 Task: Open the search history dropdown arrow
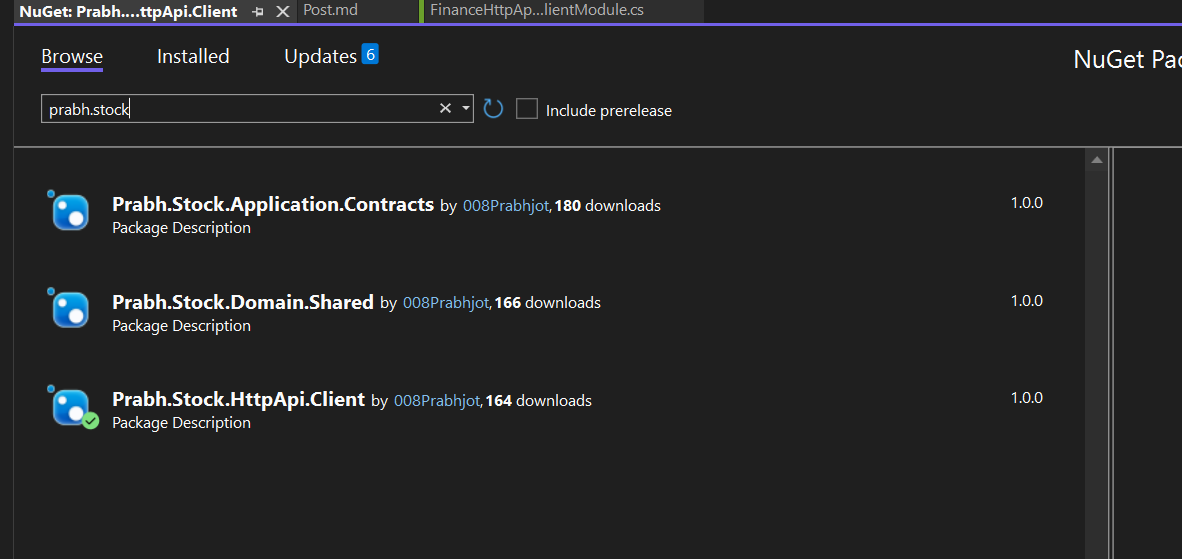[x=466, y=108]
